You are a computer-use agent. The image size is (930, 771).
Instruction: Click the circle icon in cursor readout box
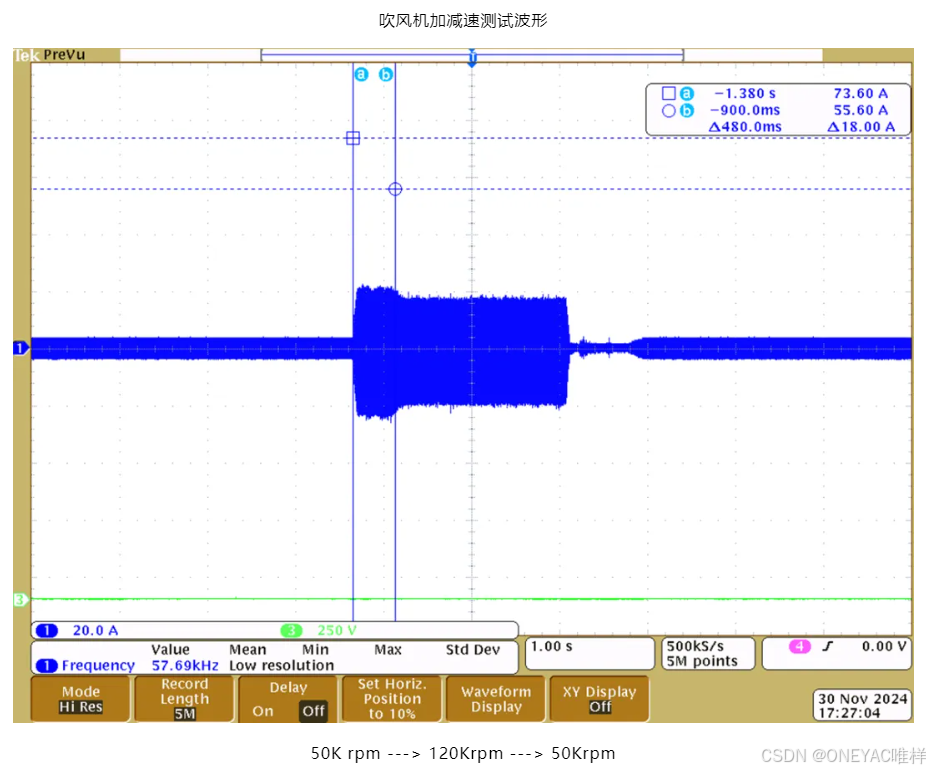pos(668,110)
